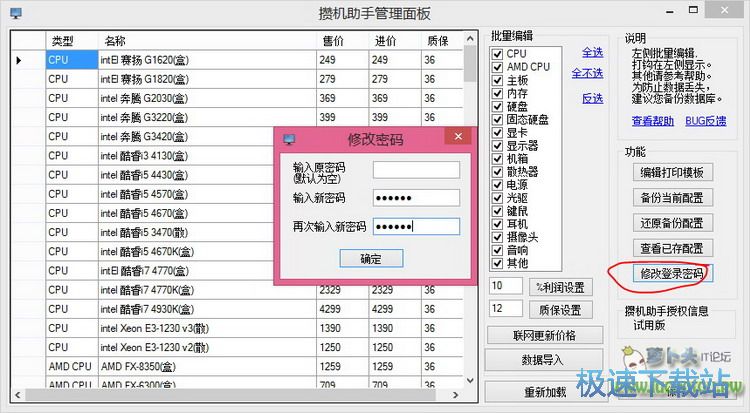
Task: Toggle the 显卡 checkbox
Action: click(497, 132)
